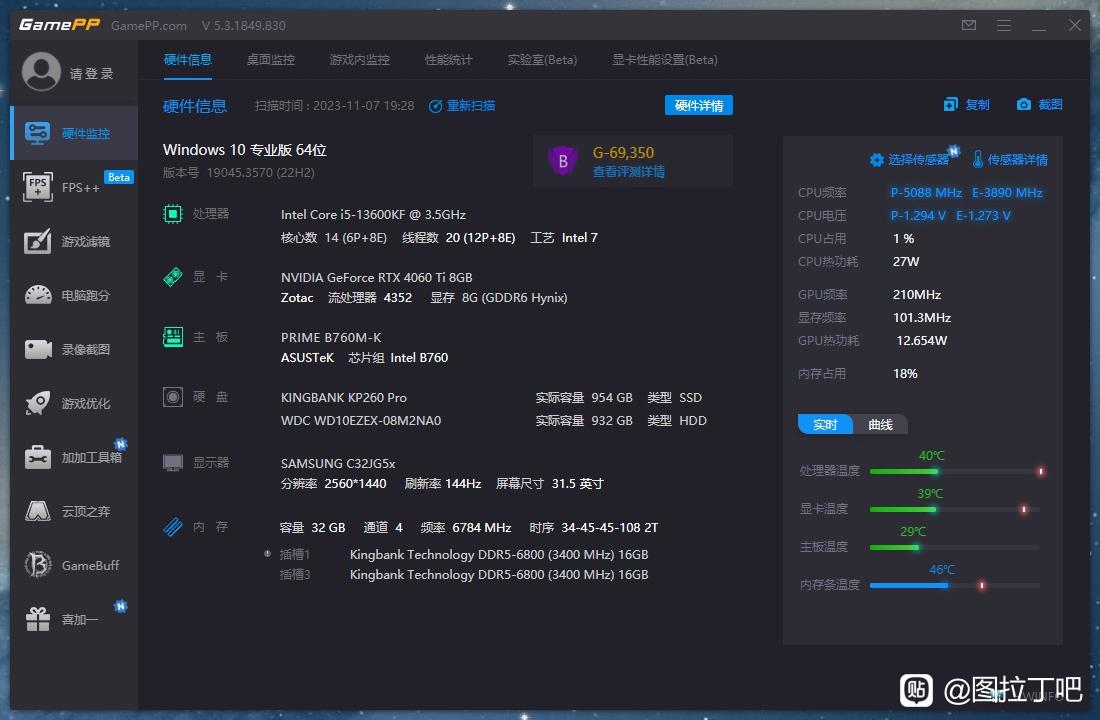Click the 处理器温度 40℃ bar
Viewport: 1100px width, 720px height.
[956, 472]
